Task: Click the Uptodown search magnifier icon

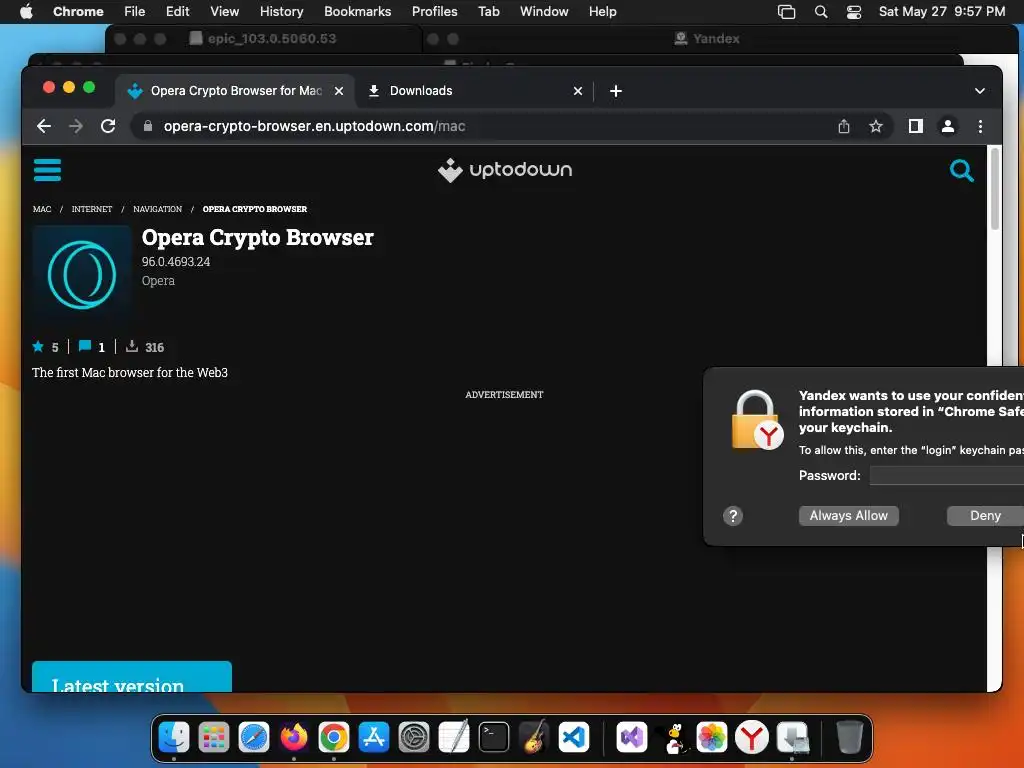Action: tap(961, 170)
